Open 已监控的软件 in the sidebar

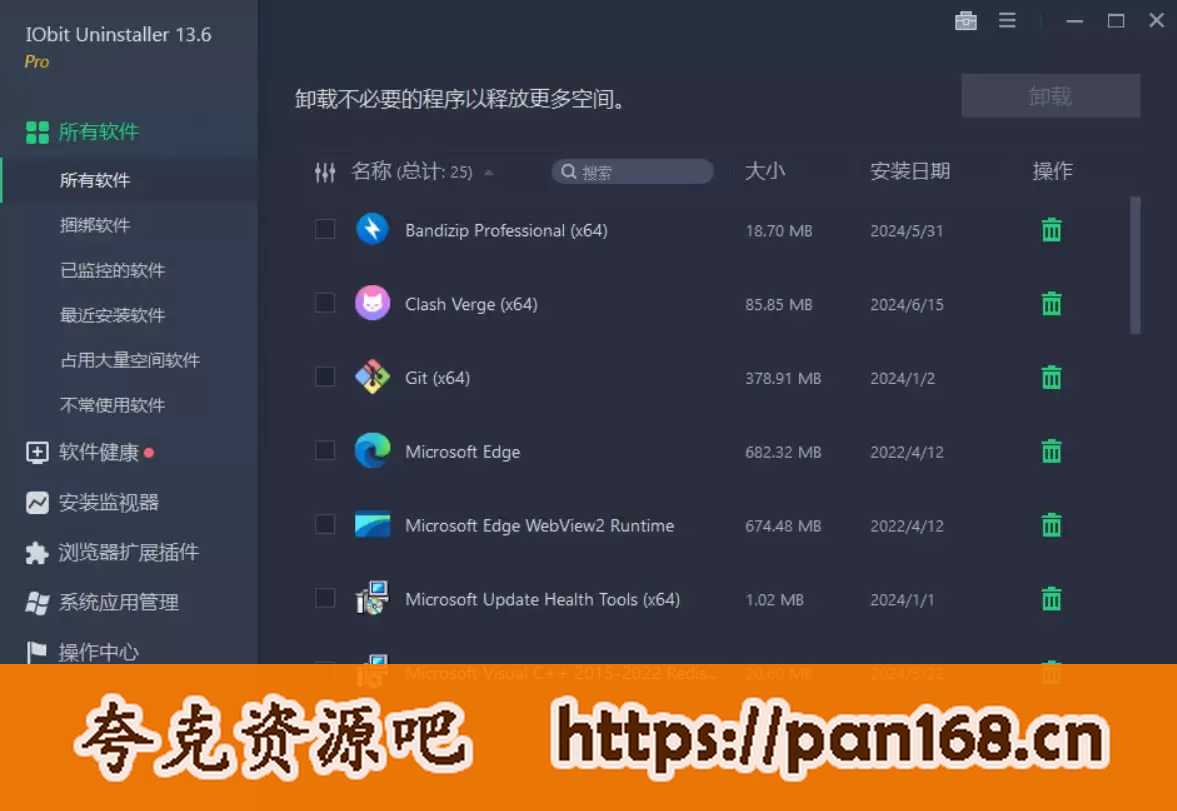(112, 270)
